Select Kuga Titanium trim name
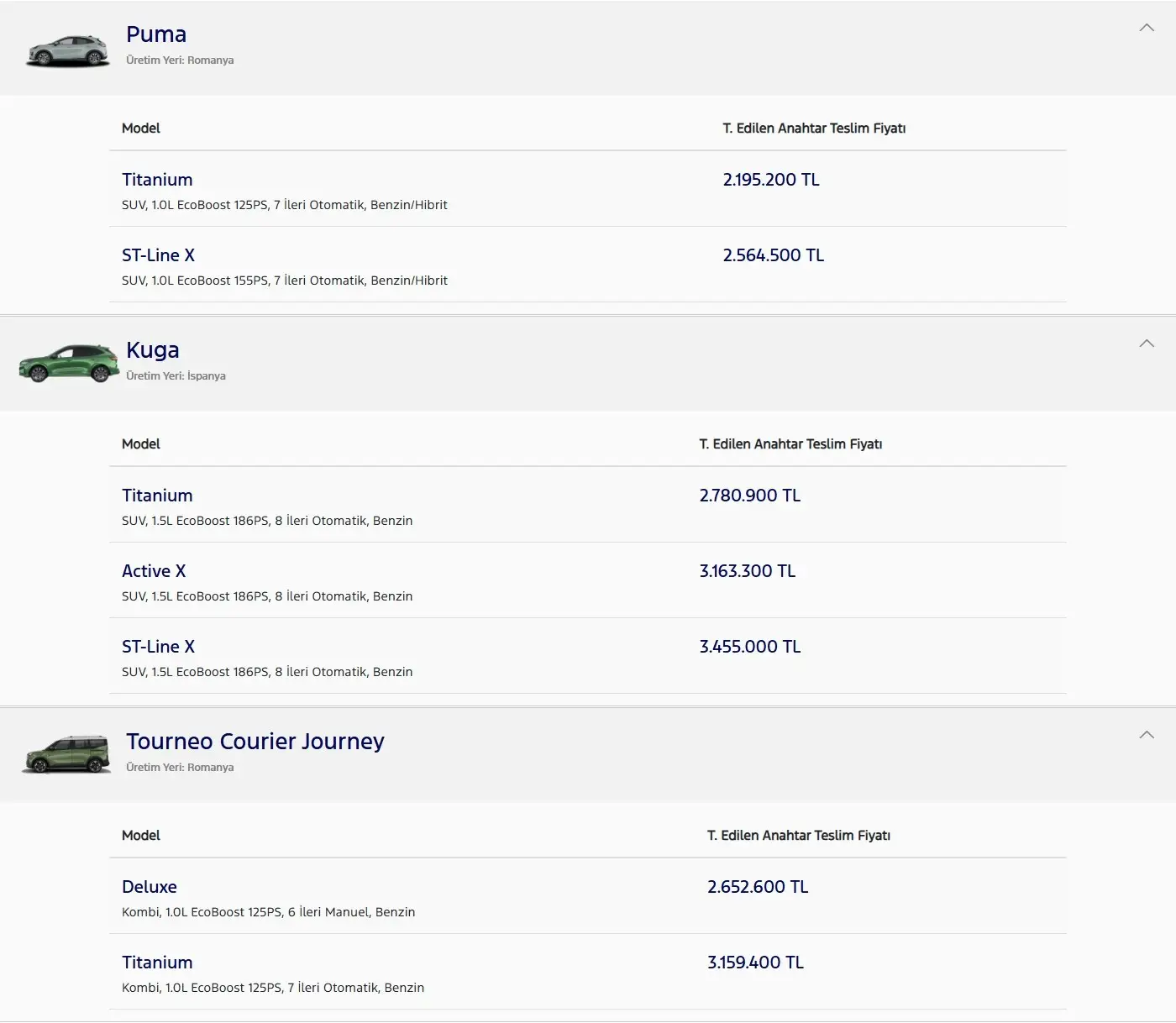Screen dimensions: 1176x1023 [x=157, y=496]
